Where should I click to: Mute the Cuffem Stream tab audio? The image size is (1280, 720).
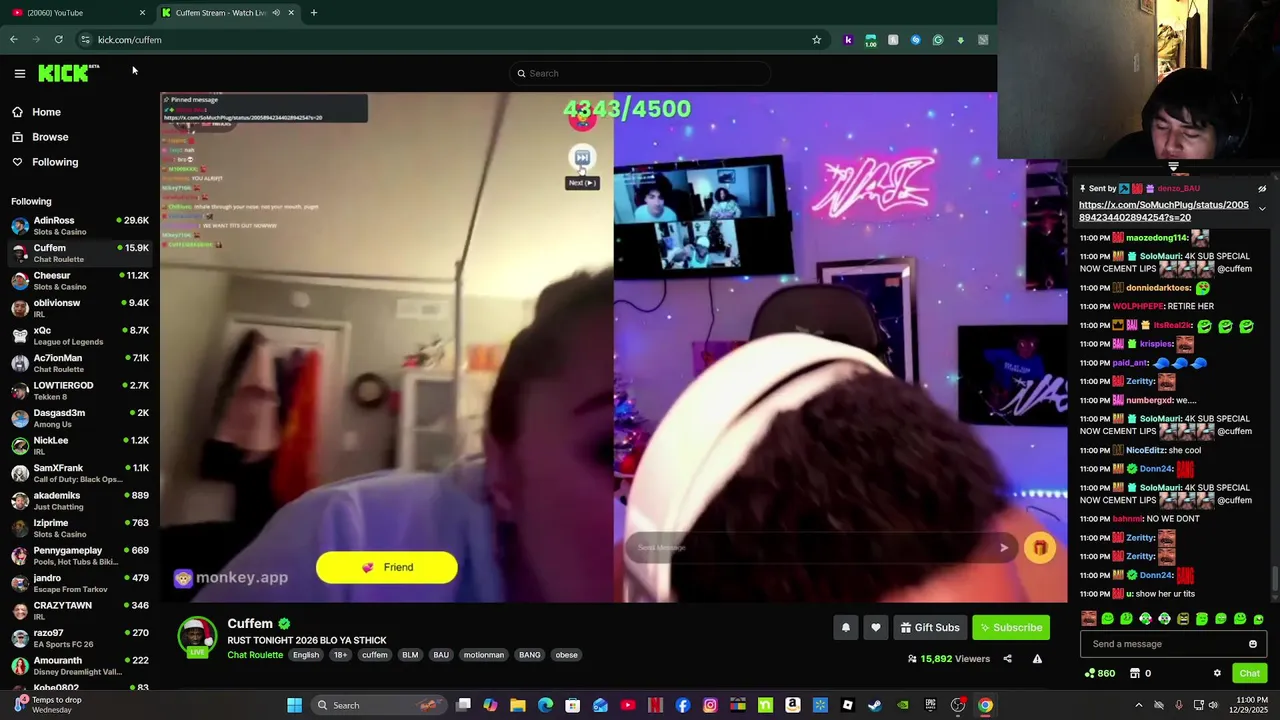click(x=276, y=12)
